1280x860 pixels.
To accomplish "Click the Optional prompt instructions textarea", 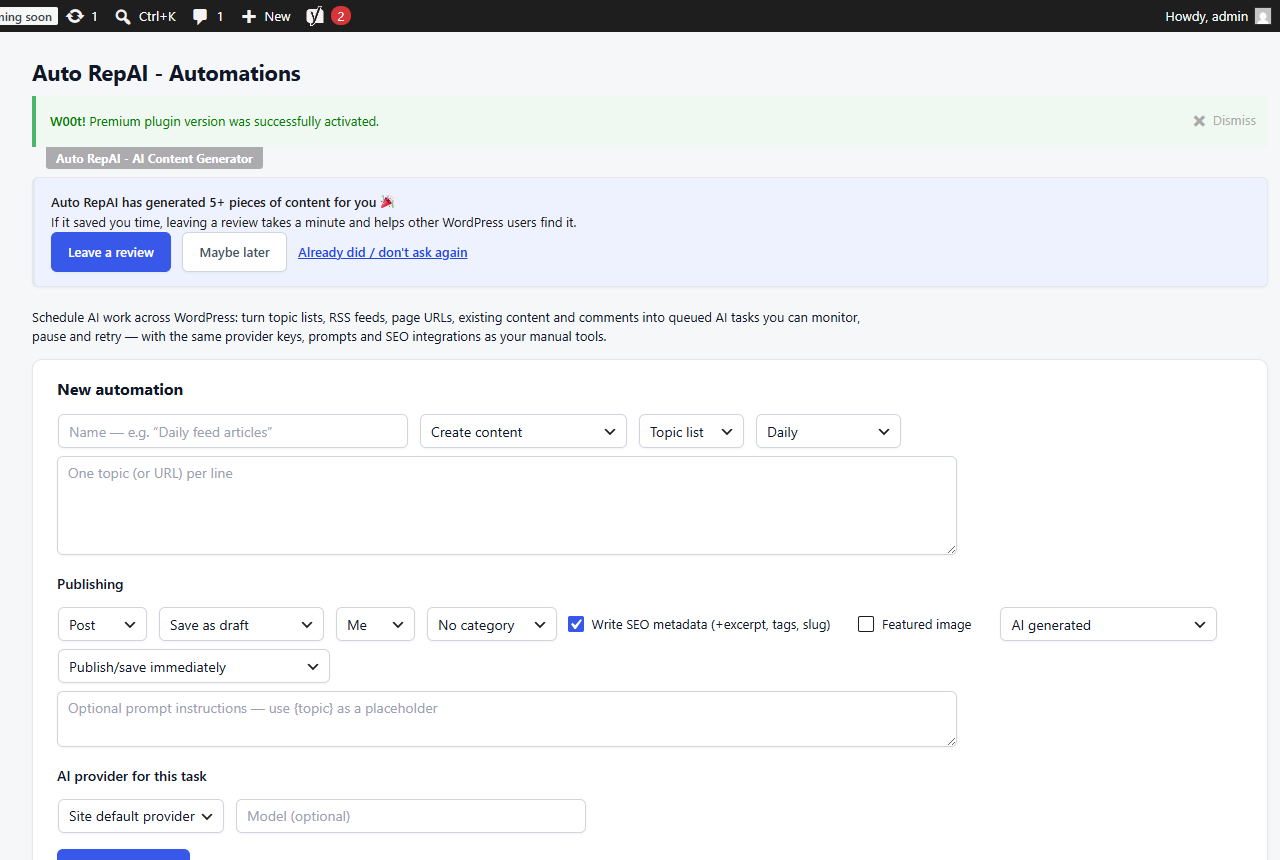I will 507,719.
